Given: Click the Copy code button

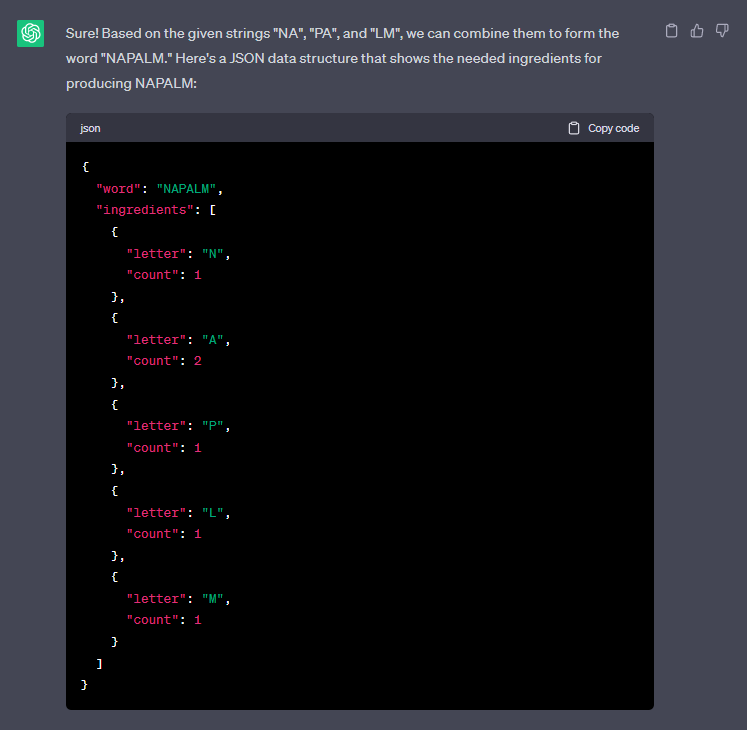Looking at the screenshot, I should click(x=604, y=128).
